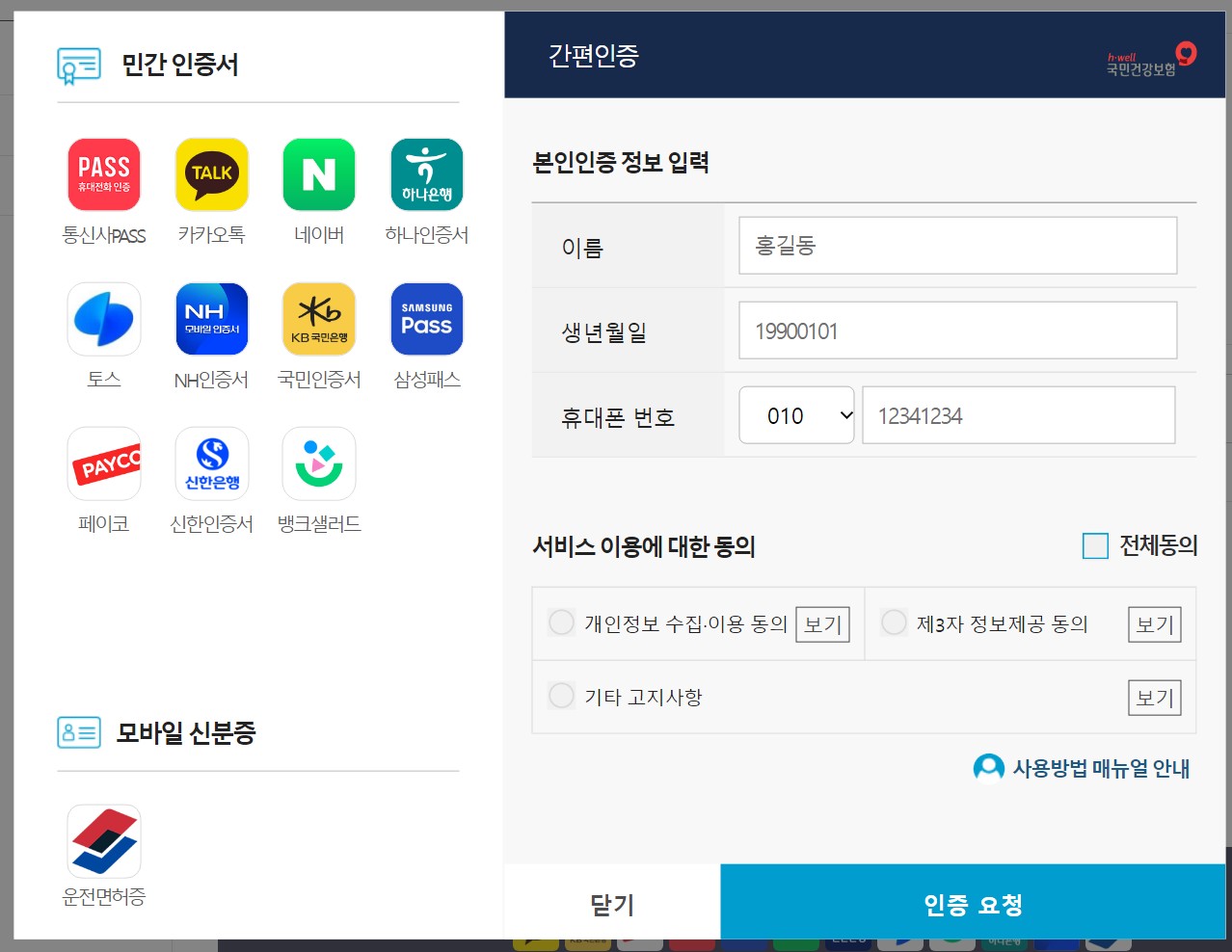
Task: Choose the 신한인증서 icon
Action: point(212,463)
